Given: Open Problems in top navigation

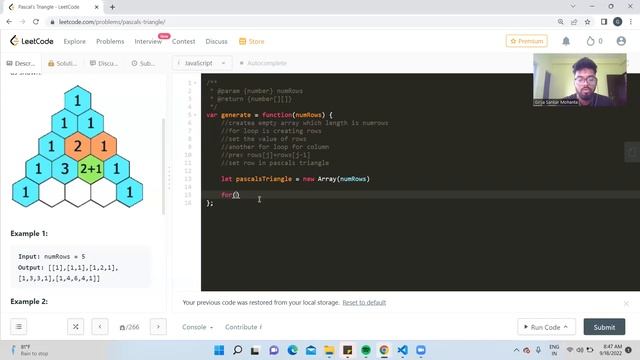Looking at the screenshot, I should [x=110, y=41].
